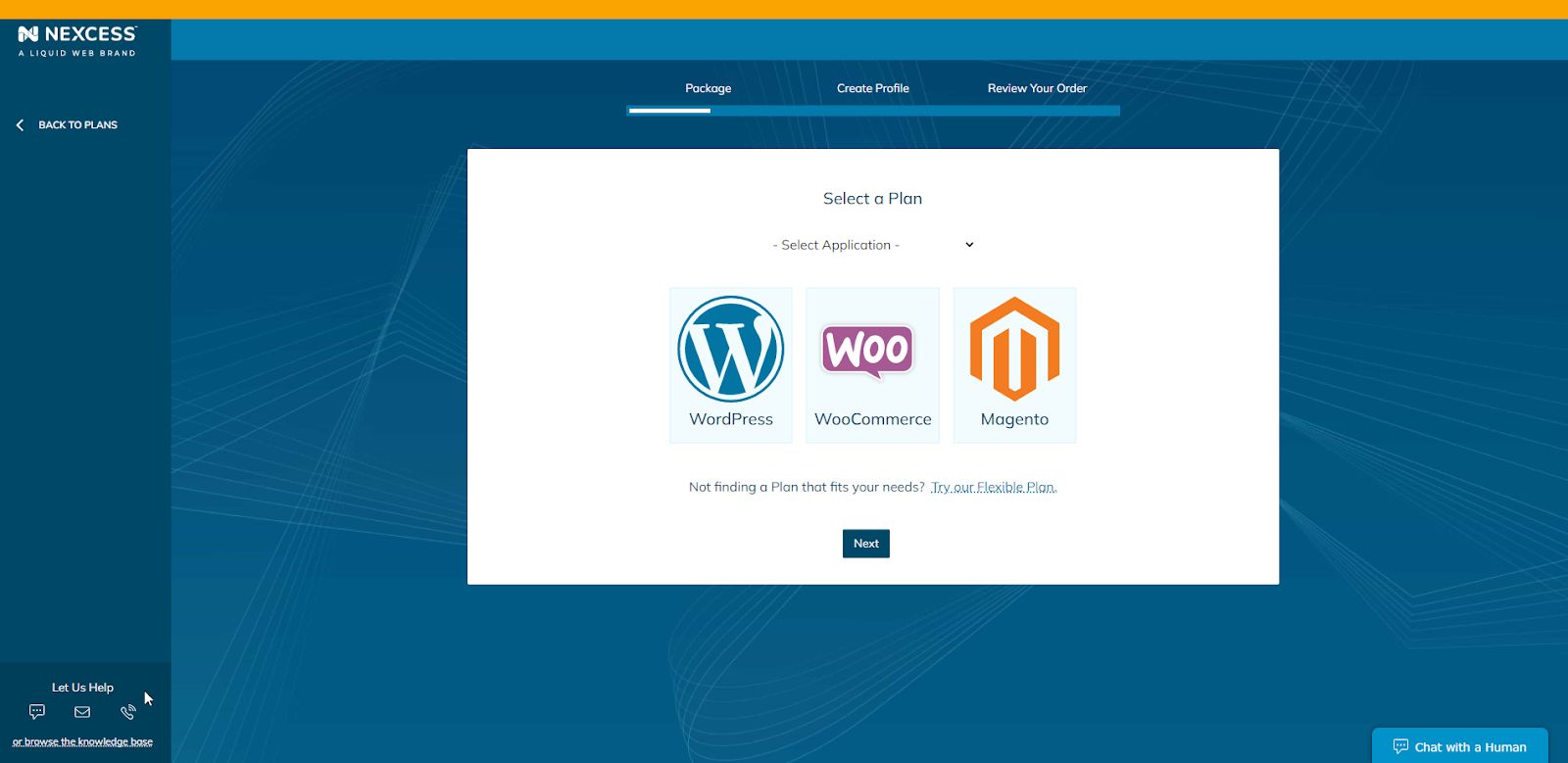
Task: Go back to plans link
Action: pos(77,125)
